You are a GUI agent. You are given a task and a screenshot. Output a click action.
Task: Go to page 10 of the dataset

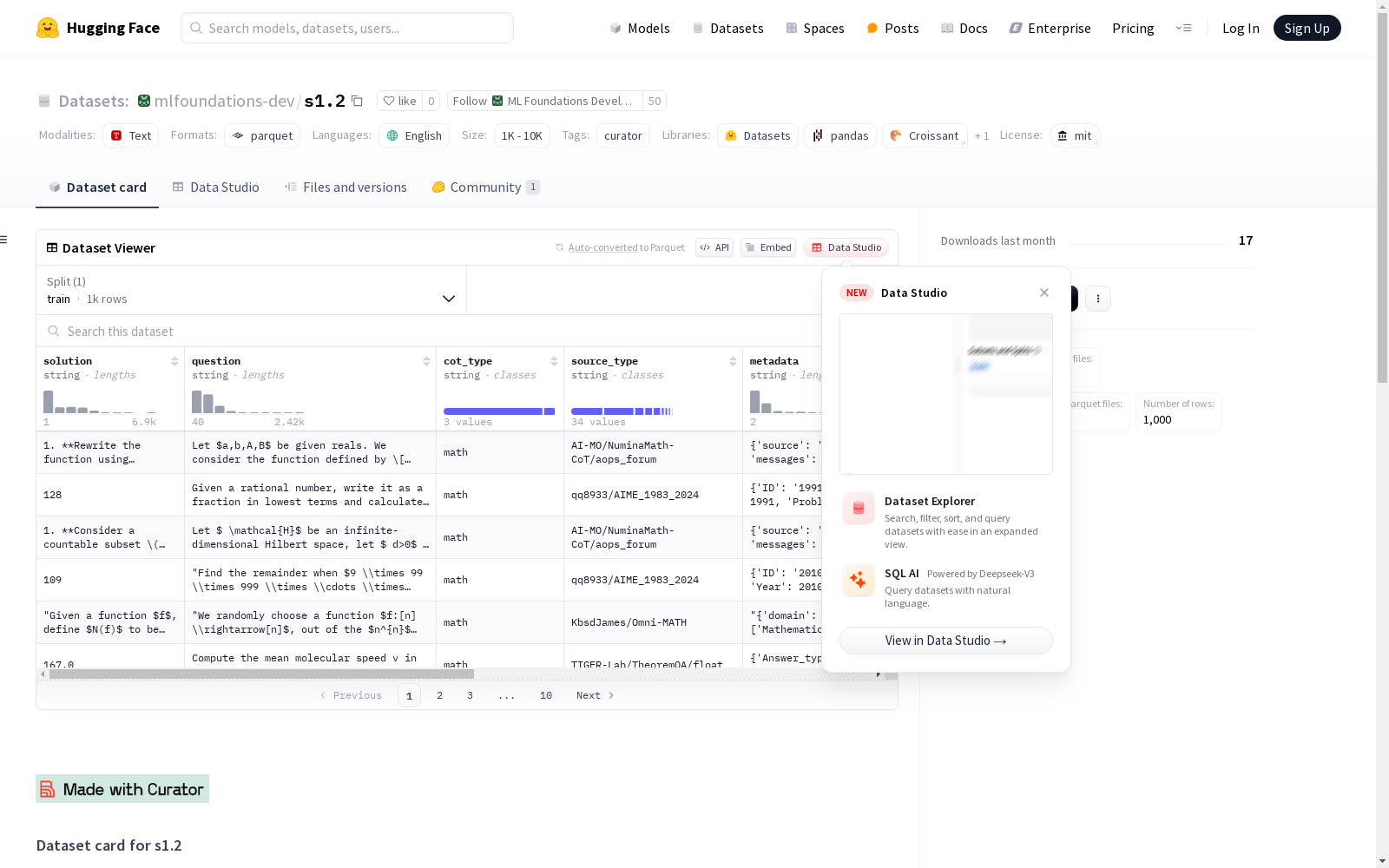(546, 695)
